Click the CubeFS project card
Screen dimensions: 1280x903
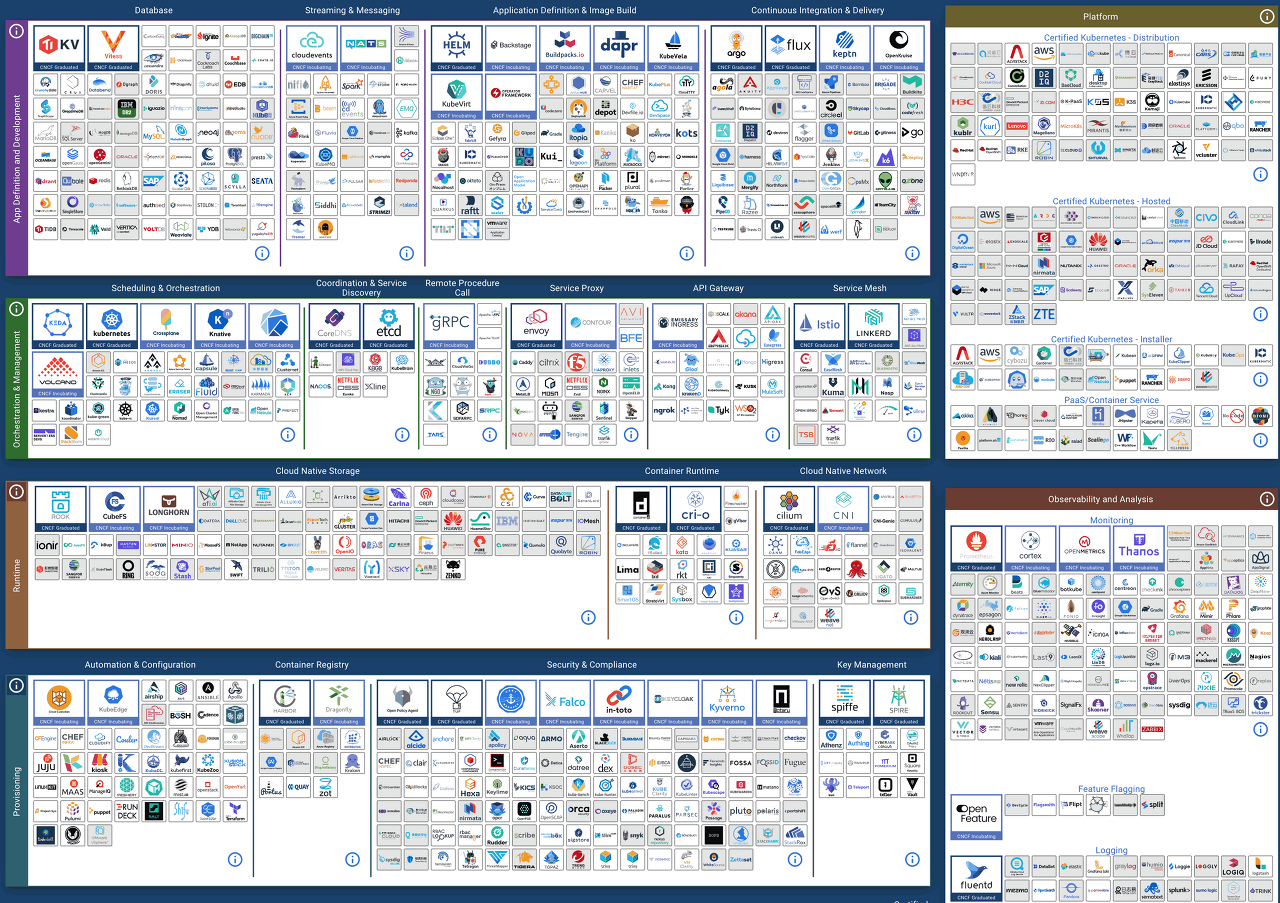[x=114, y=509]
